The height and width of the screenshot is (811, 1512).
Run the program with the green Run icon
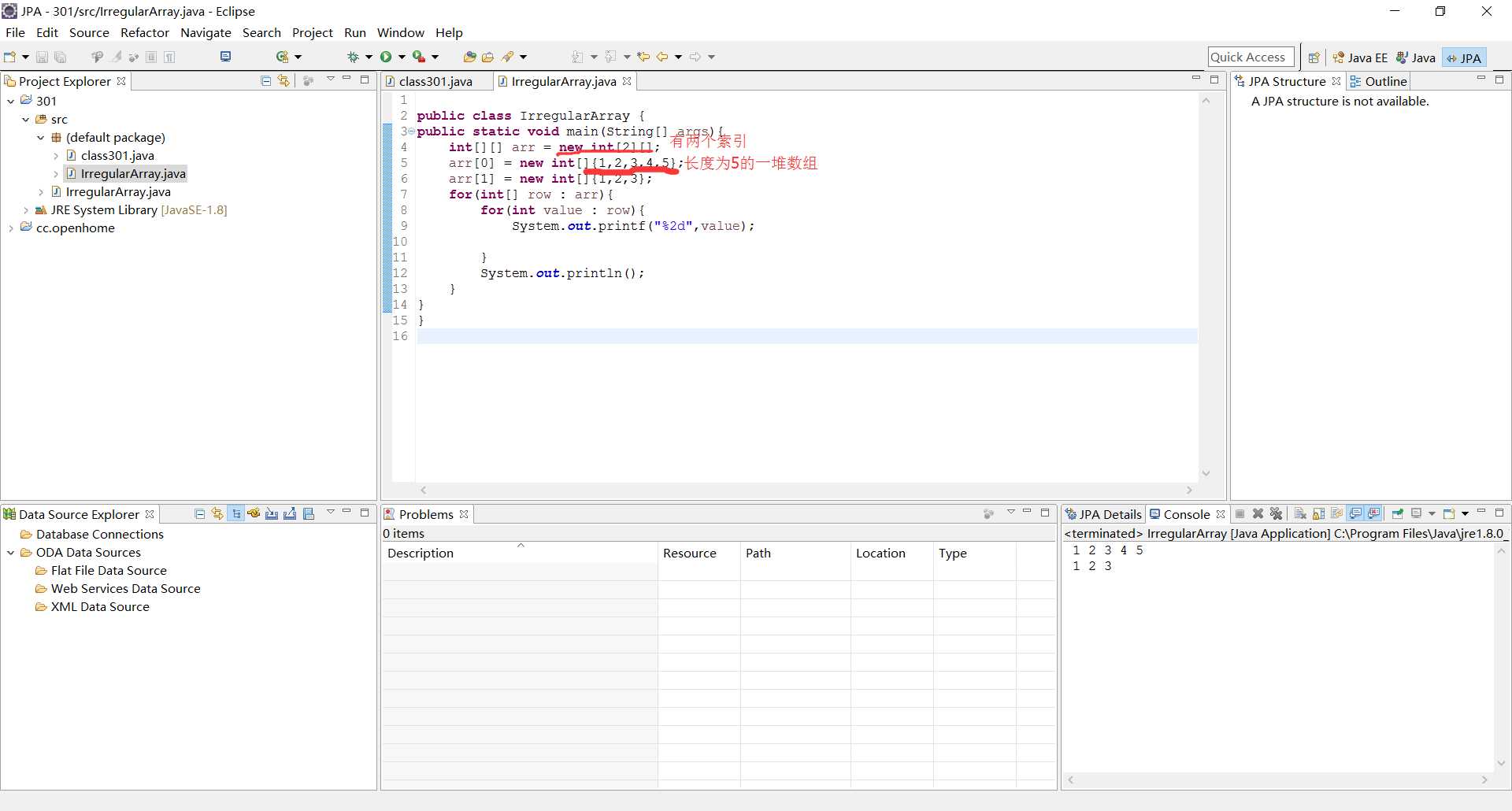386,57
